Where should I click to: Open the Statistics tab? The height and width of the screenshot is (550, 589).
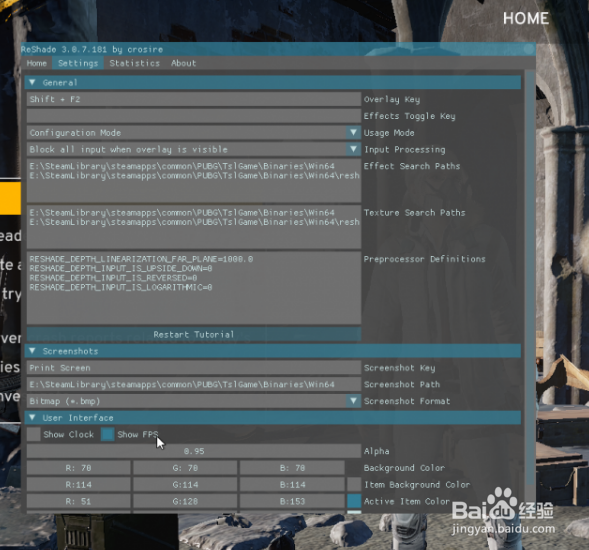click(x=134, y=63)
